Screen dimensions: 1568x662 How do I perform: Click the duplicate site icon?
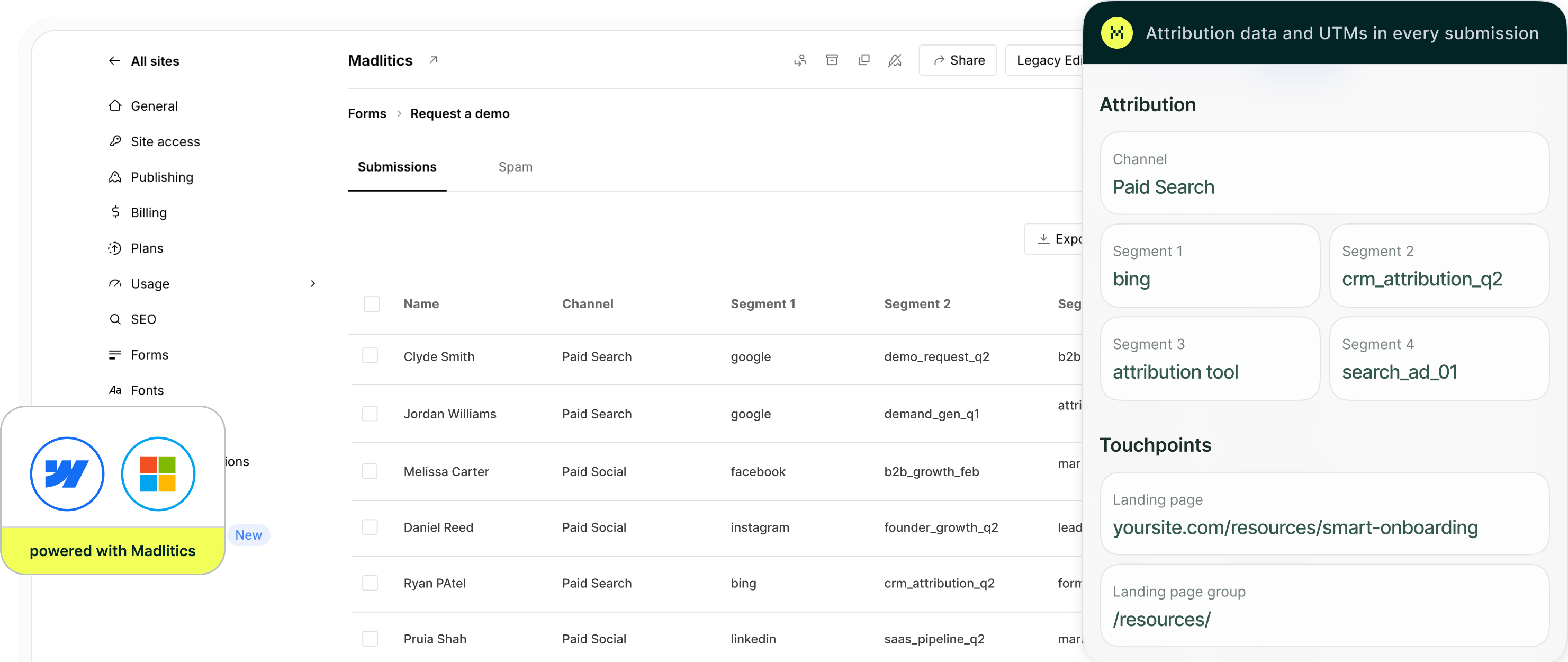[864, 60]
